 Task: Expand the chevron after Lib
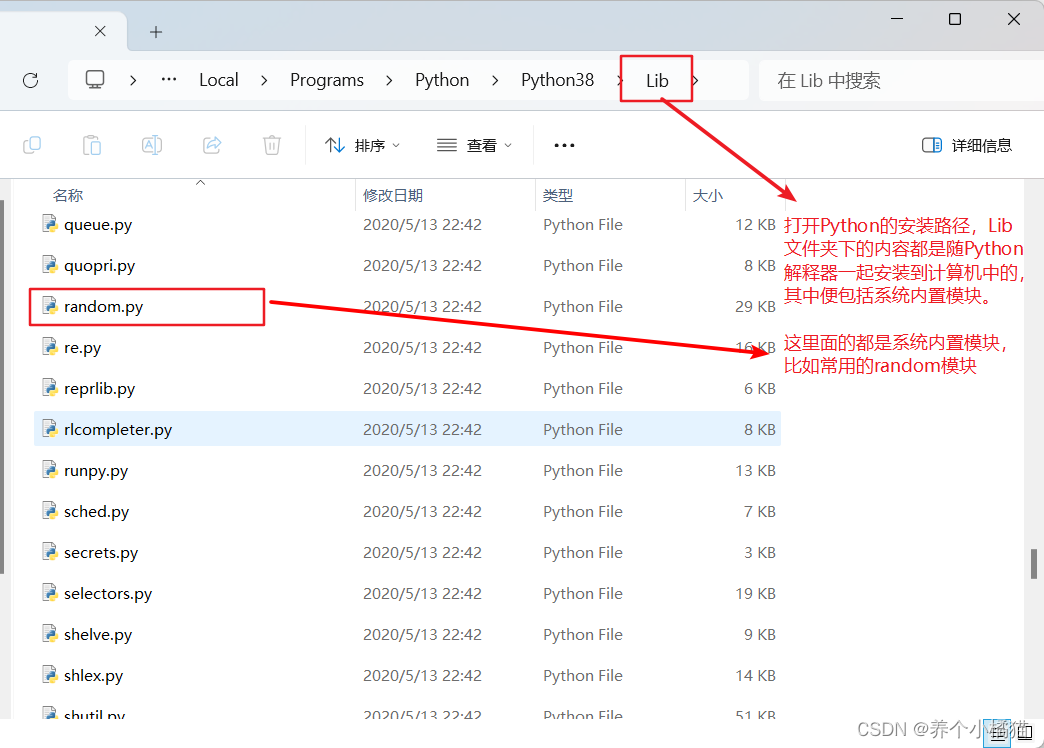[x=695, y=81]
